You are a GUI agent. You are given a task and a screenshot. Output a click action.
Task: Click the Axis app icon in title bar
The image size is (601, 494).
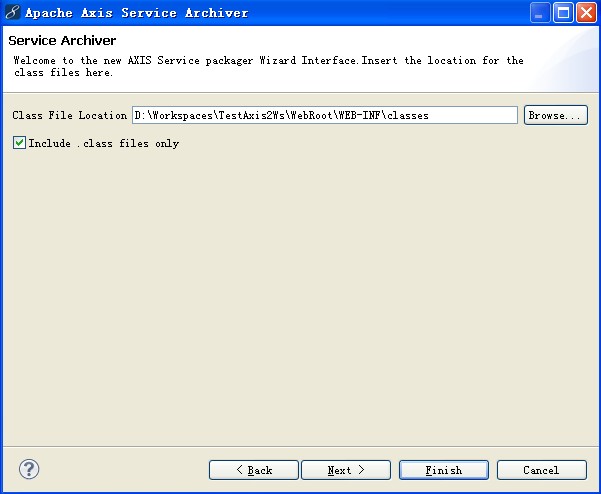pos(12,12)
